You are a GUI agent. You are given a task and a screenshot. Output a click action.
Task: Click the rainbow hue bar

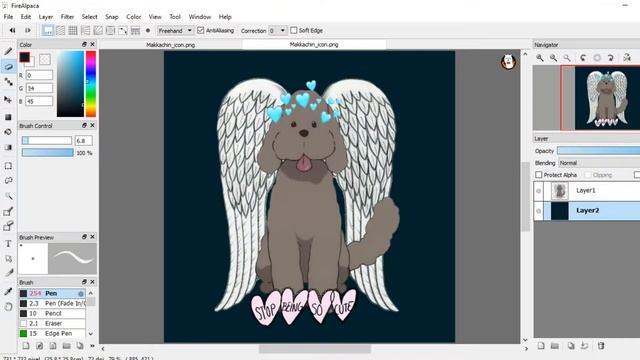pos(91,84)
